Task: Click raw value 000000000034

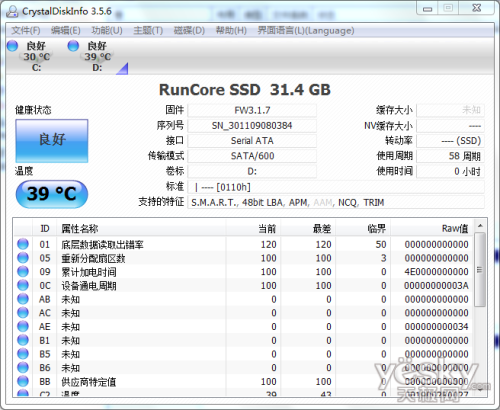Action: [436, 326]
